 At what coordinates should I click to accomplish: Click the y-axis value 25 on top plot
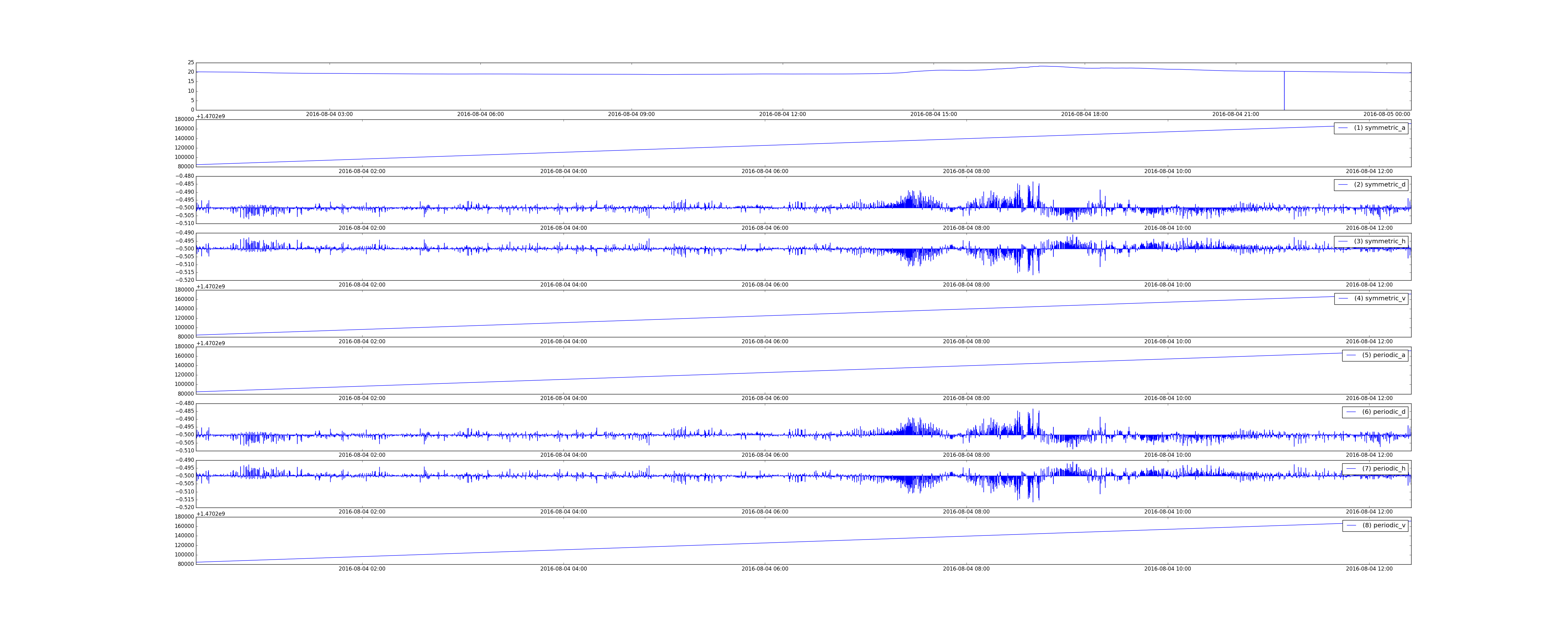tap(191, 63)
